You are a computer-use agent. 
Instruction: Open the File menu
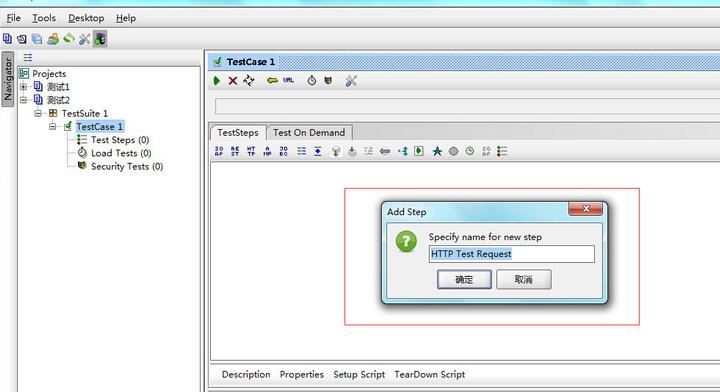13,18
